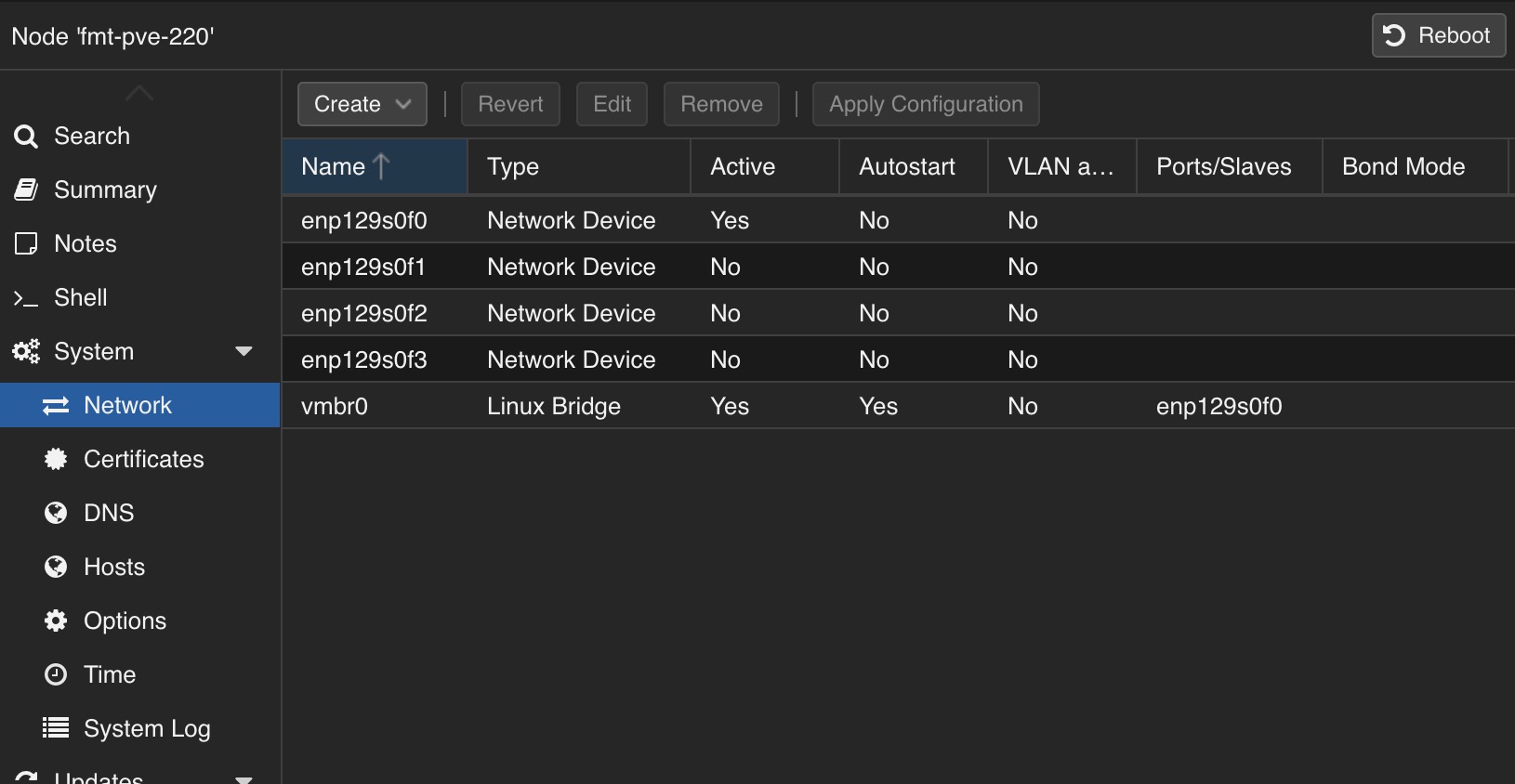Open the Hosts menu entry
Image resolution: width=1515 pixels, height=784 pixels.
[x=113, y=567]
